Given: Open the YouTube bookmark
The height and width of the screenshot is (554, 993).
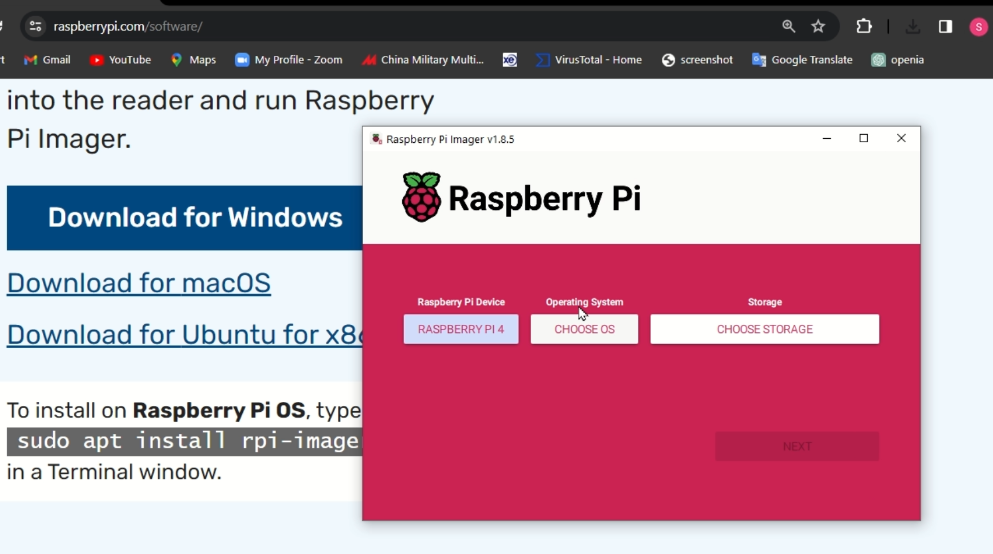Looking at the screenshot, I should [x=120, y=60].
